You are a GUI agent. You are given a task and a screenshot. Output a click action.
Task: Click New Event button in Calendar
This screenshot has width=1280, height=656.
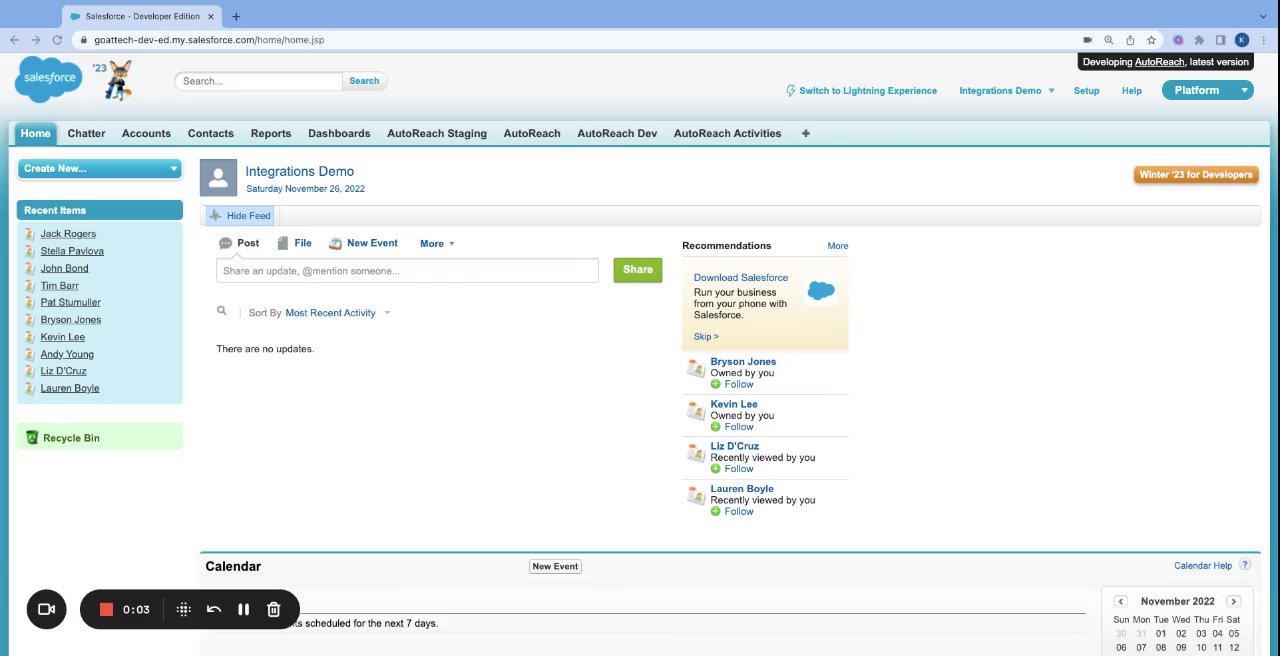555,566
